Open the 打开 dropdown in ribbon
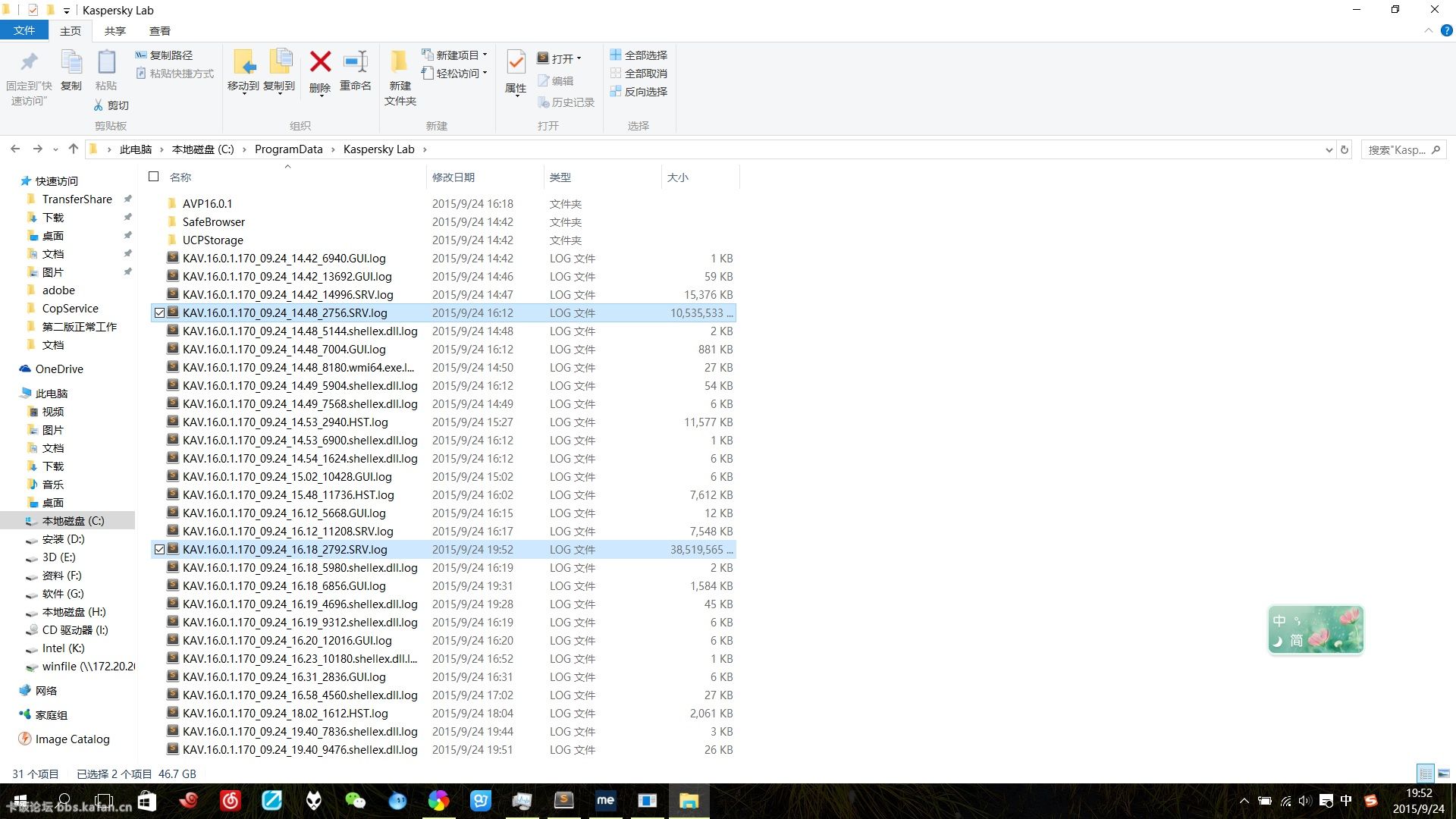Viewport: 1456px width, 819px height. tap(560, 58)
